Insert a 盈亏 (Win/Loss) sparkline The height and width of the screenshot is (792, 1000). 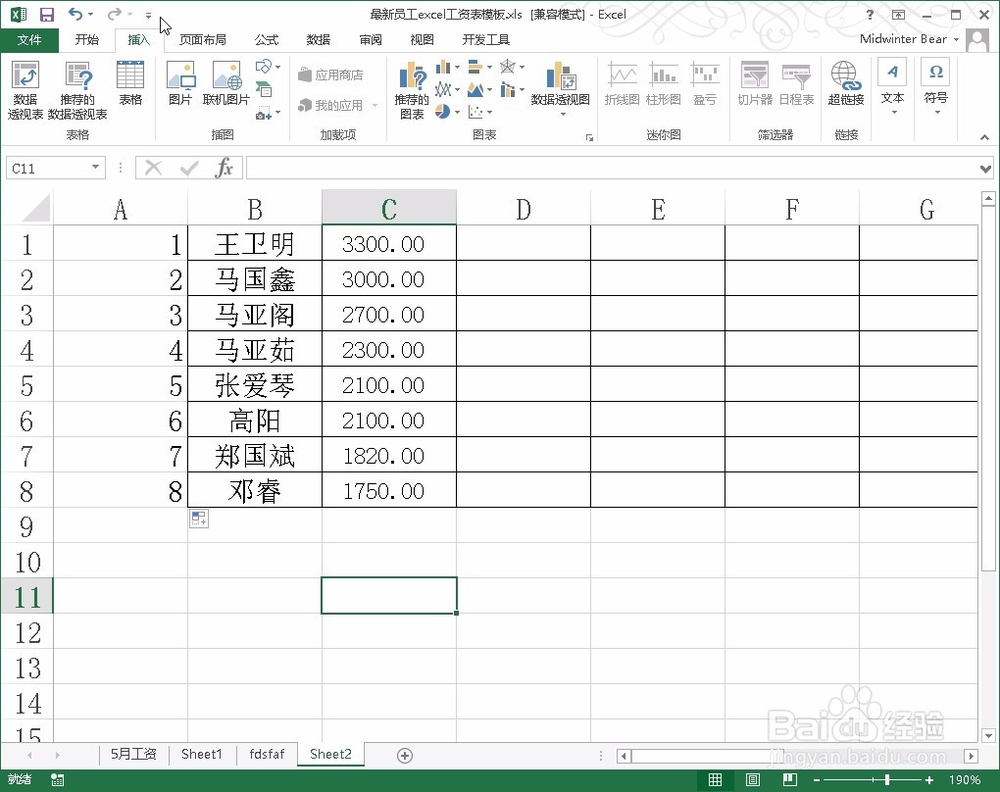pyautogui.click(x=706, y=88)
